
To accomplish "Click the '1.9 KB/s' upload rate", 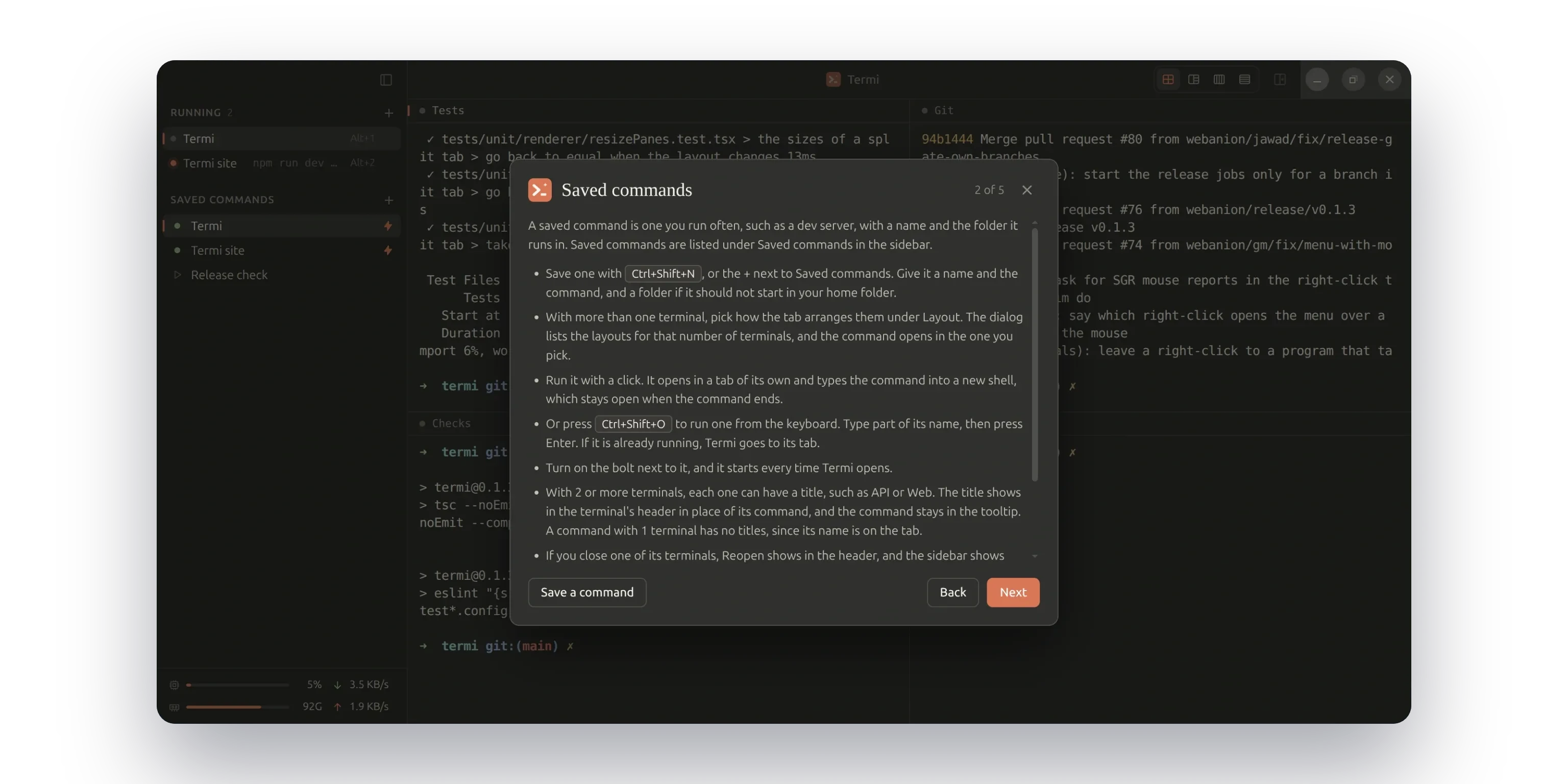I will click(369, 707).
